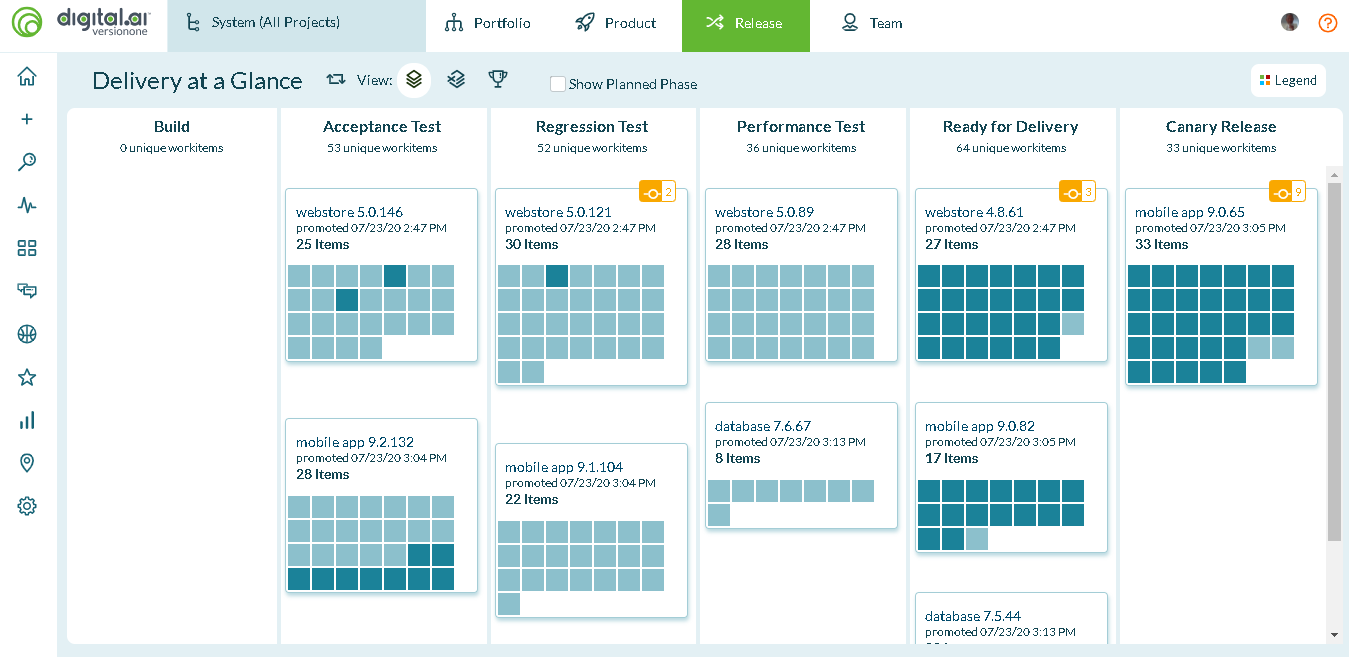The height and width of the screenshot is (657, 1349).
Task: Click the Ready for Delivery column header
Action: 1011,127
